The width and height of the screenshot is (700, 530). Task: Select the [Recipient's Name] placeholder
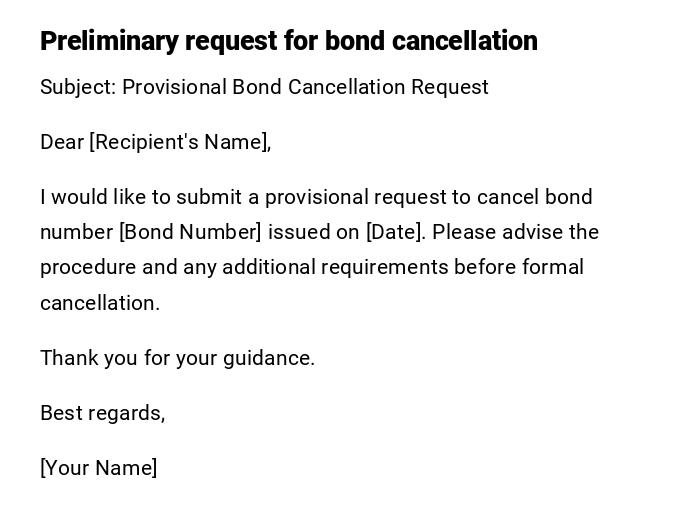180,142
